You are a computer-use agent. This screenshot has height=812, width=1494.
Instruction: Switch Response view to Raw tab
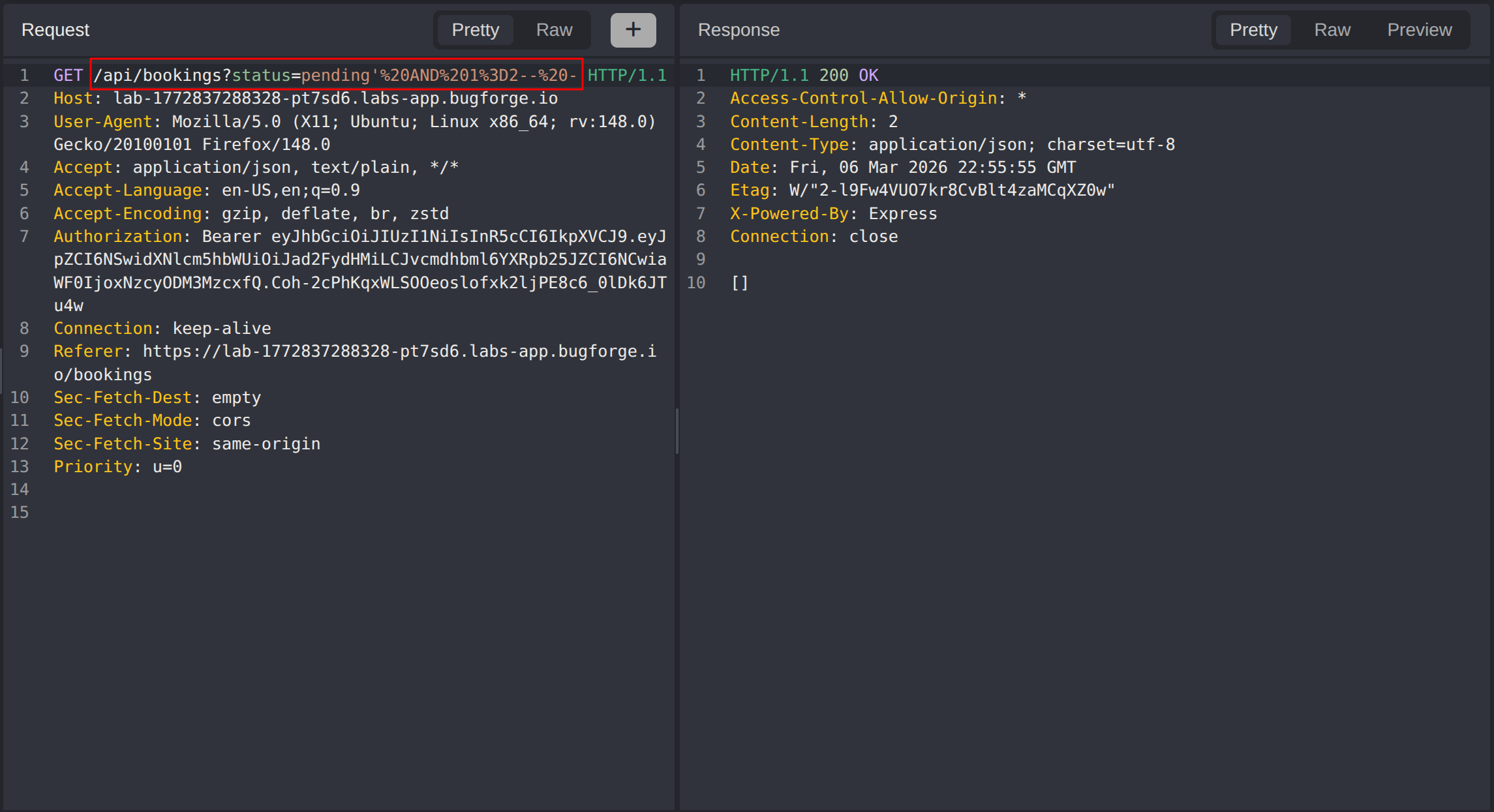[1332, 30]
